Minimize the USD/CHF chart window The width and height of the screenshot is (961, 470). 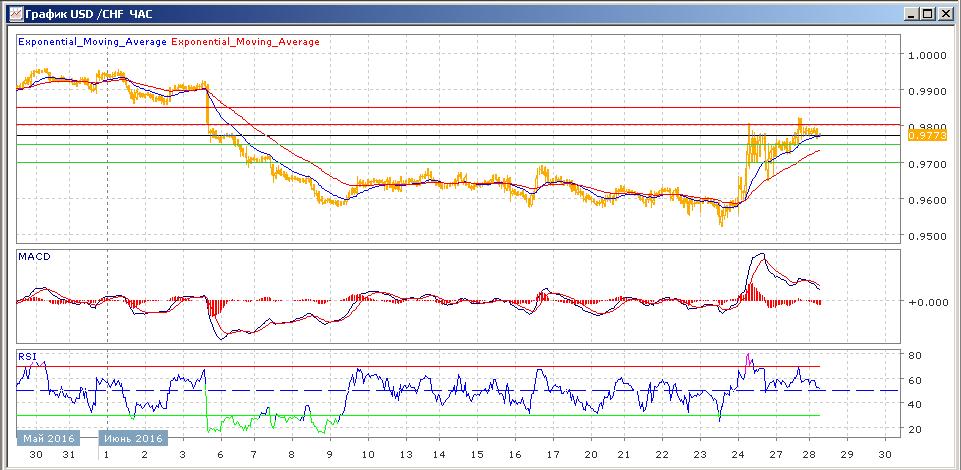coord(911,14)
